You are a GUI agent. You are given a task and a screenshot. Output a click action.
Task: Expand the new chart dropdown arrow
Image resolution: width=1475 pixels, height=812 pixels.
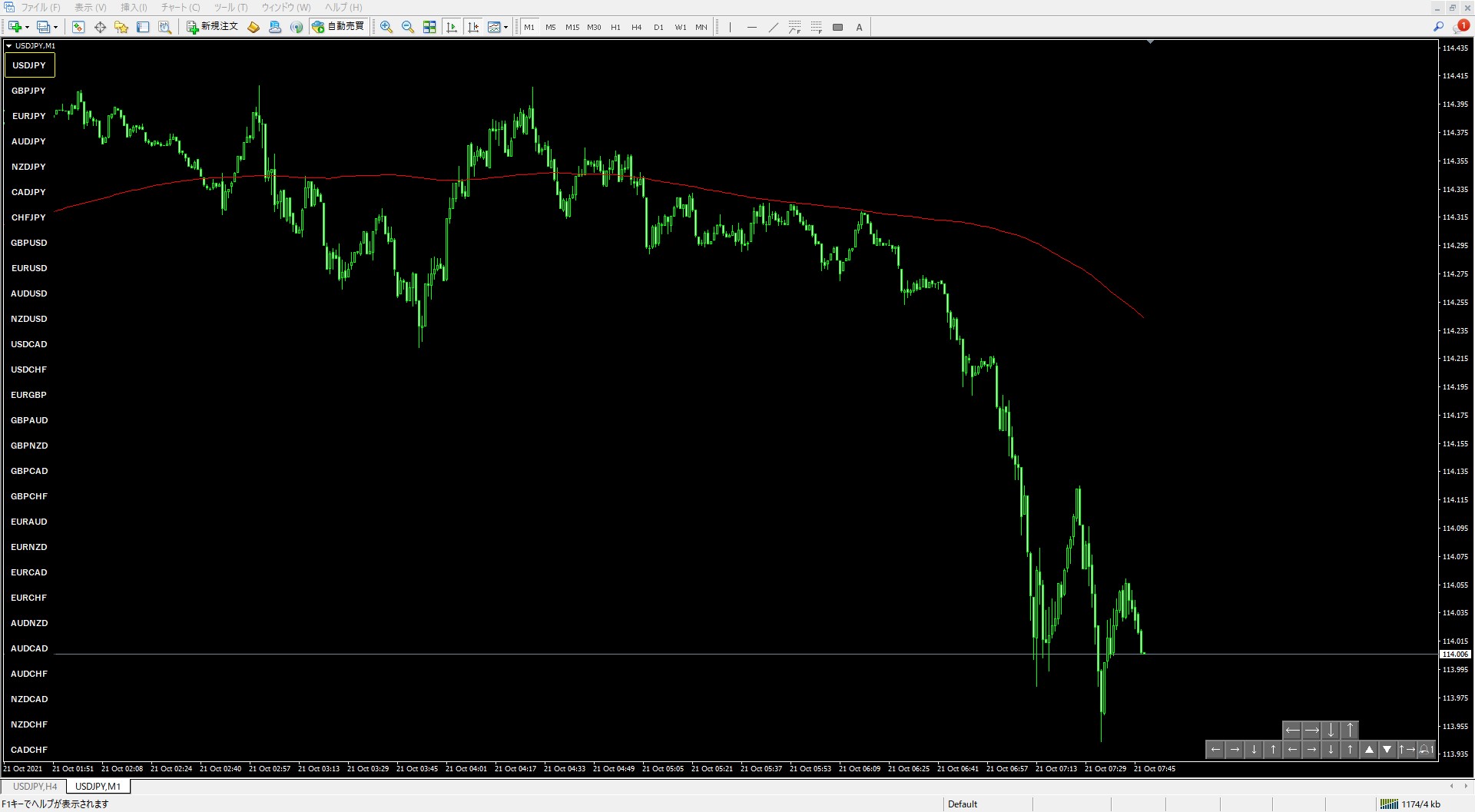coord(27,27)
